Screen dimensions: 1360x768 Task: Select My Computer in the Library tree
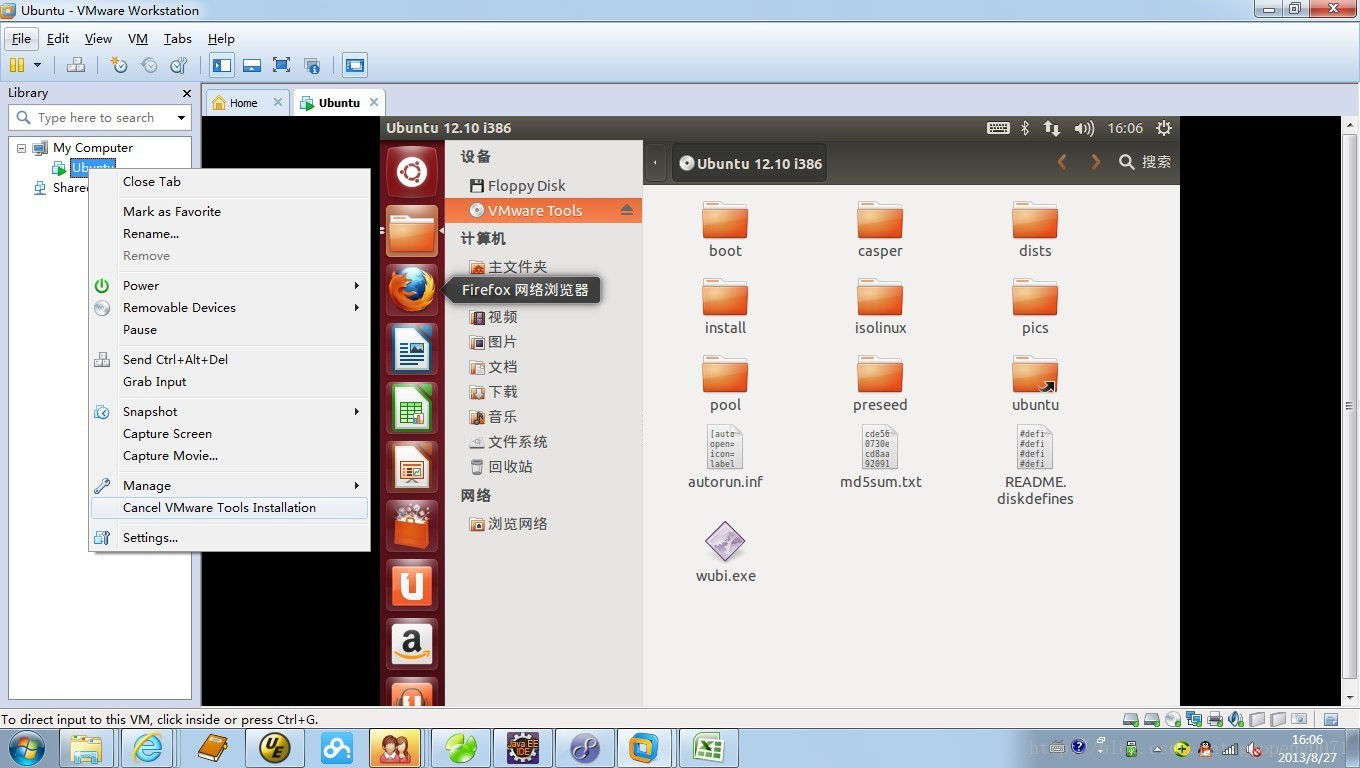click(x=92, y=147)
